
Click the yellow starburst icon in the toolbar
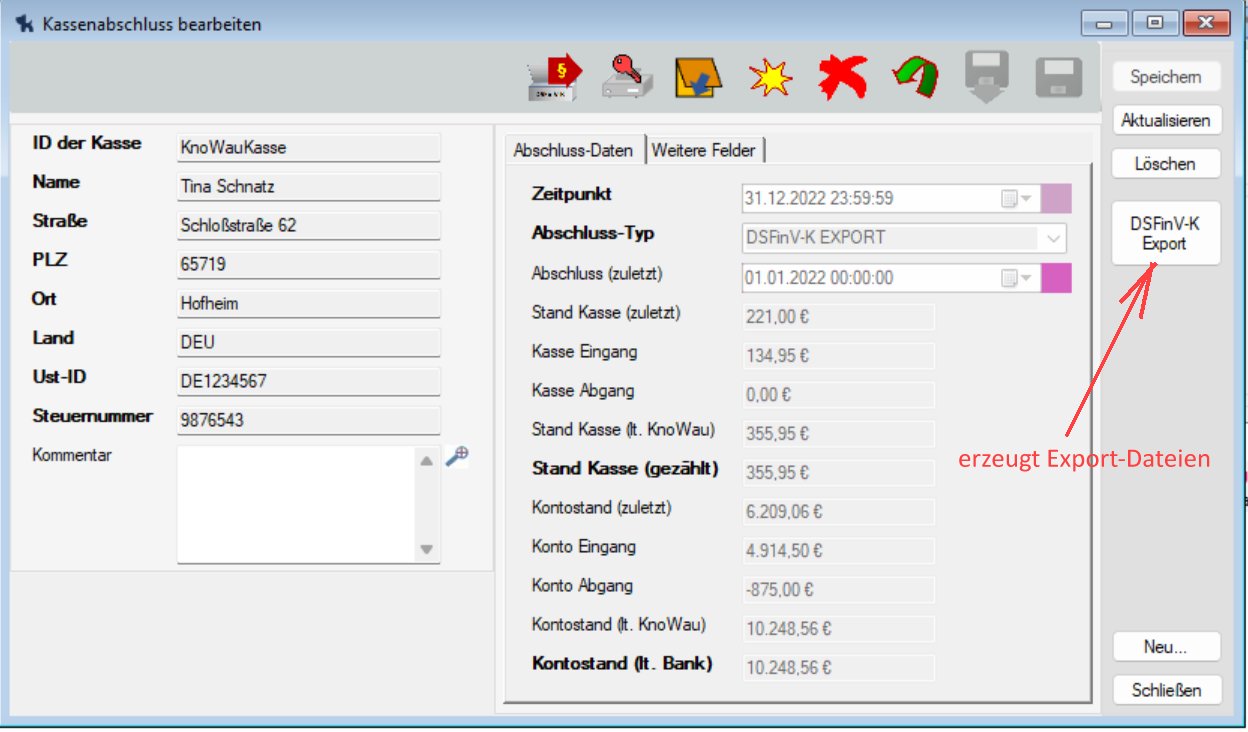pos(770,78)
